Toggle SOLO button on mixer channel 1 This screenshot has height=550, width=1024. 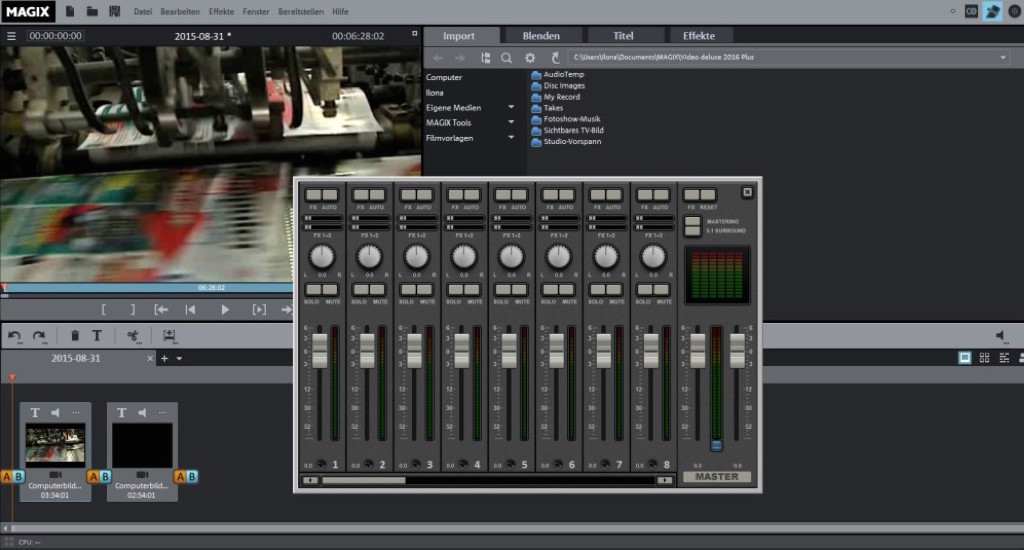[x=313, y=289]
